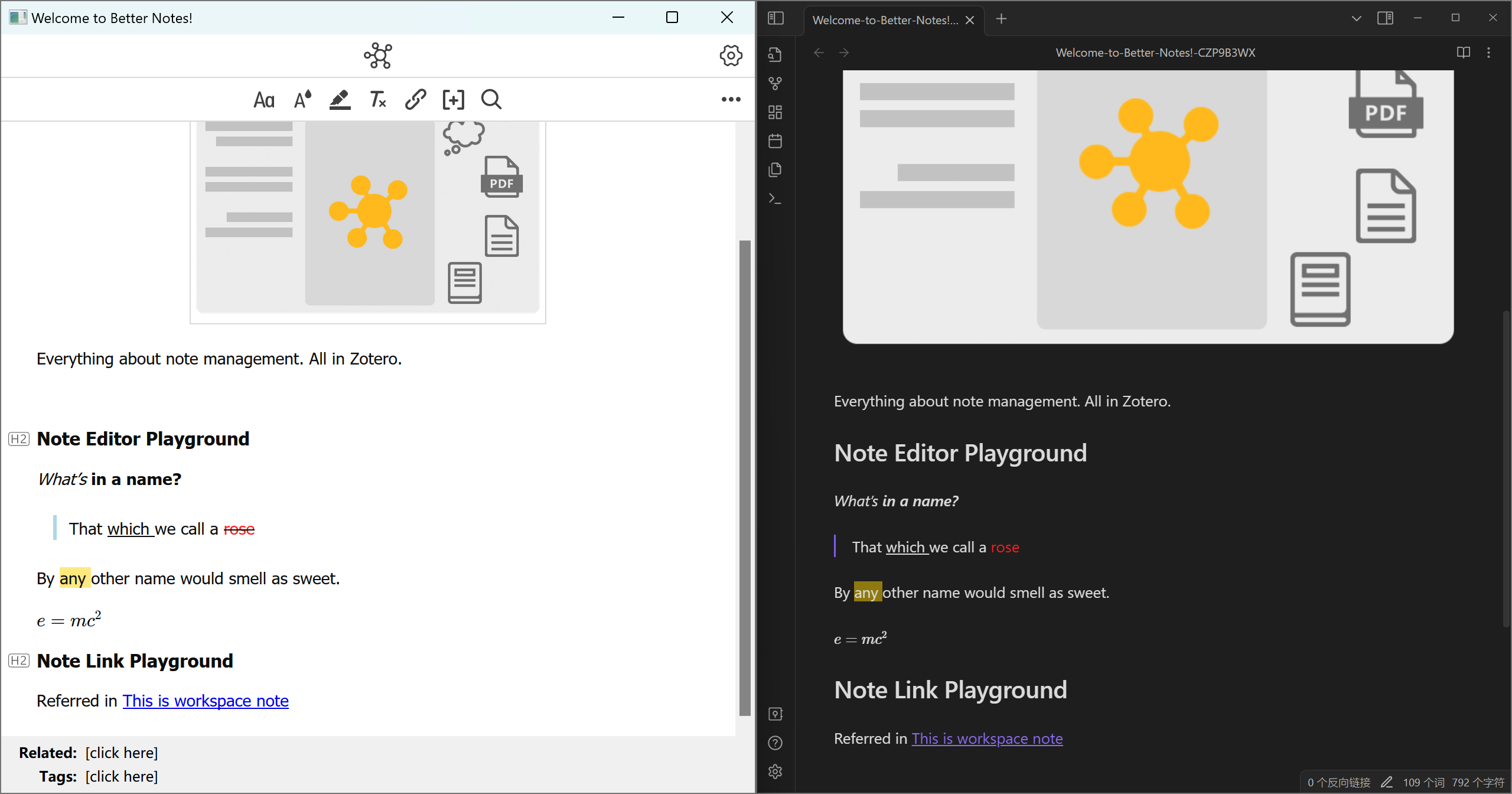Open daily note calendar icon
1512x794 pixels.
point(775,141)
